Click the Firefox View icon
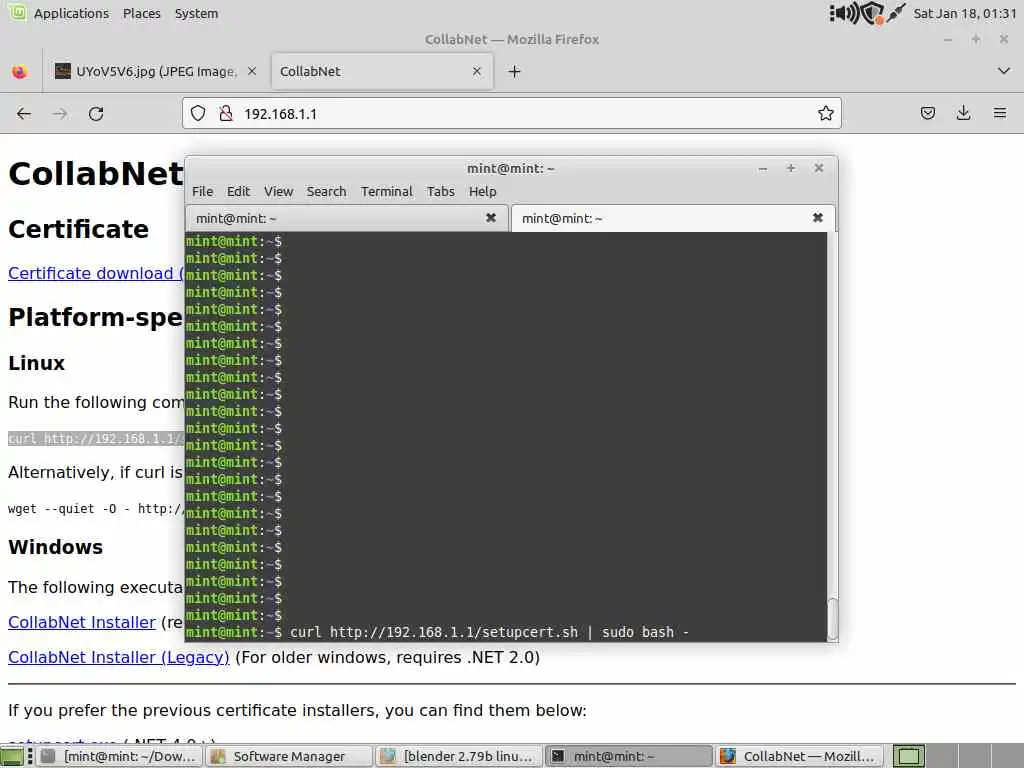Image resolution: width=1024 pixels, height=768 pixels. click(x=20, y=72)
